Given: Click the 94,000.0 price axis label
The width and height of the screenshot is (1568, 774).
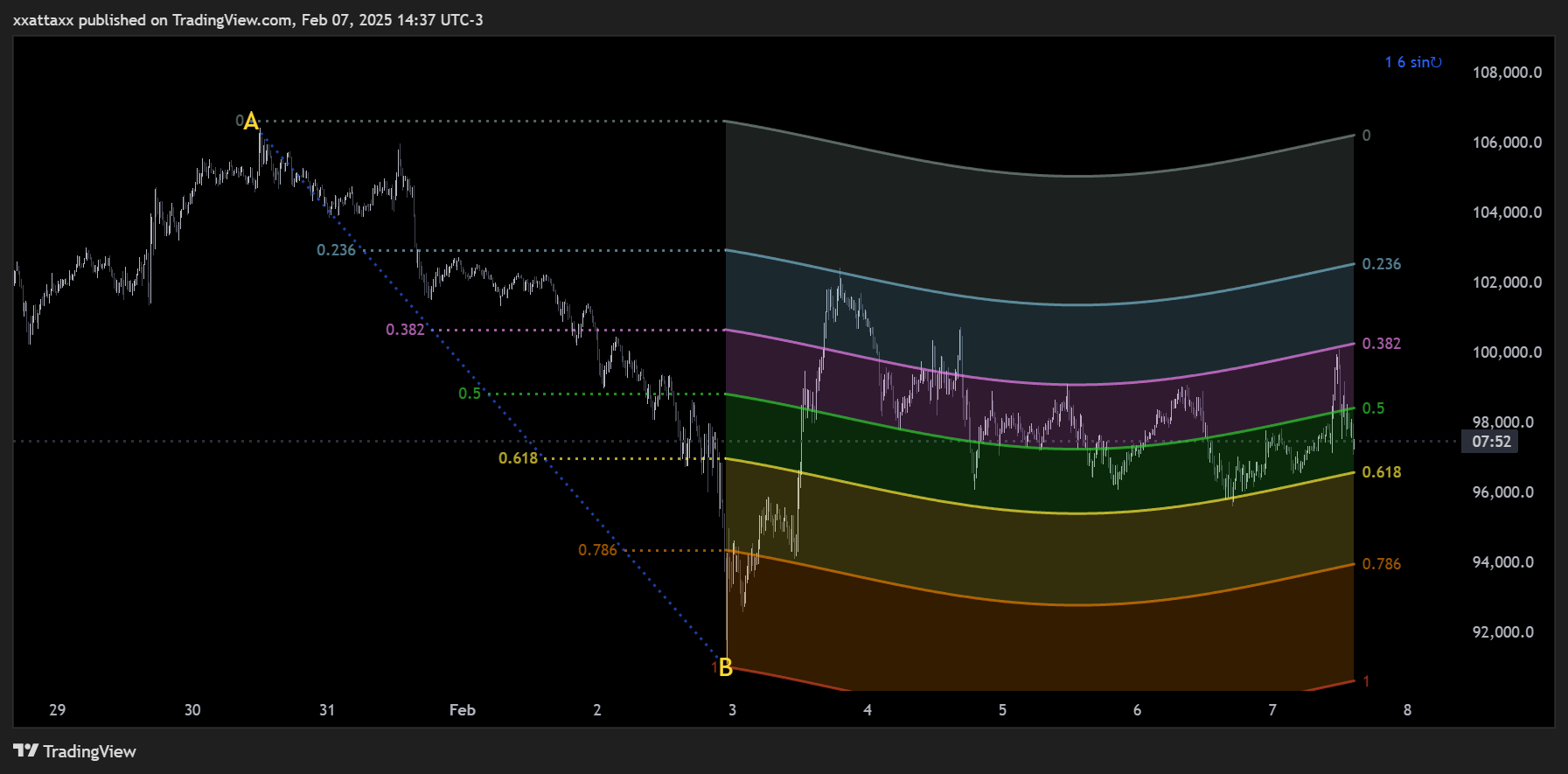Looking at the screenshot, I should (1502, 562).
